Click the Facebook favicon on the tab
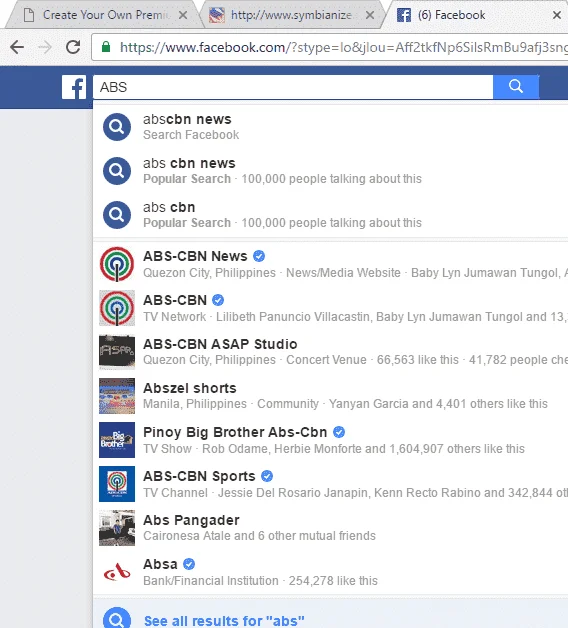The height and width of the screenshot is (628, 568). coord(404,15)
